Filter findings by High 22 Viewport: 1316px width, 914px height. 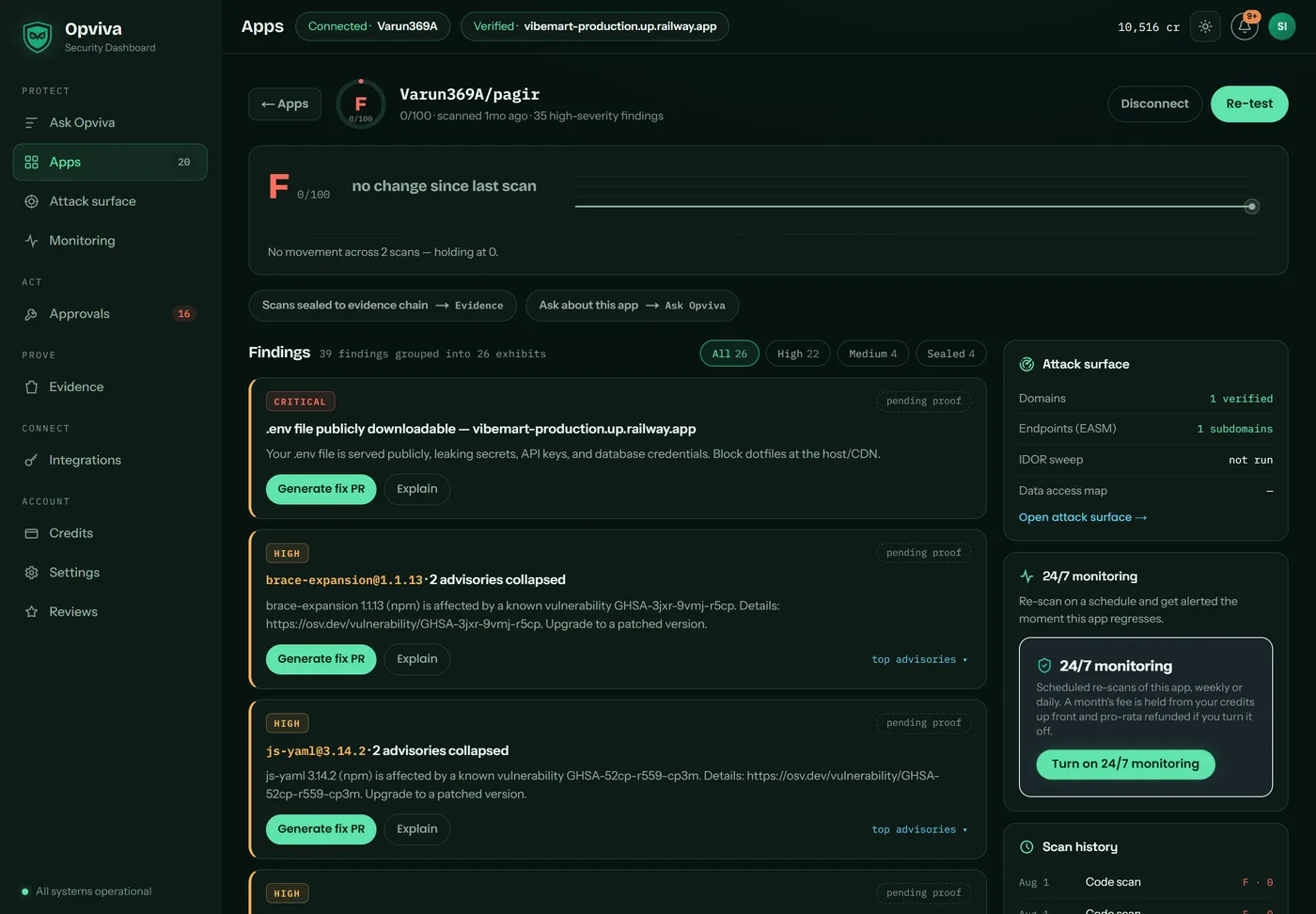tap(798, 354)
